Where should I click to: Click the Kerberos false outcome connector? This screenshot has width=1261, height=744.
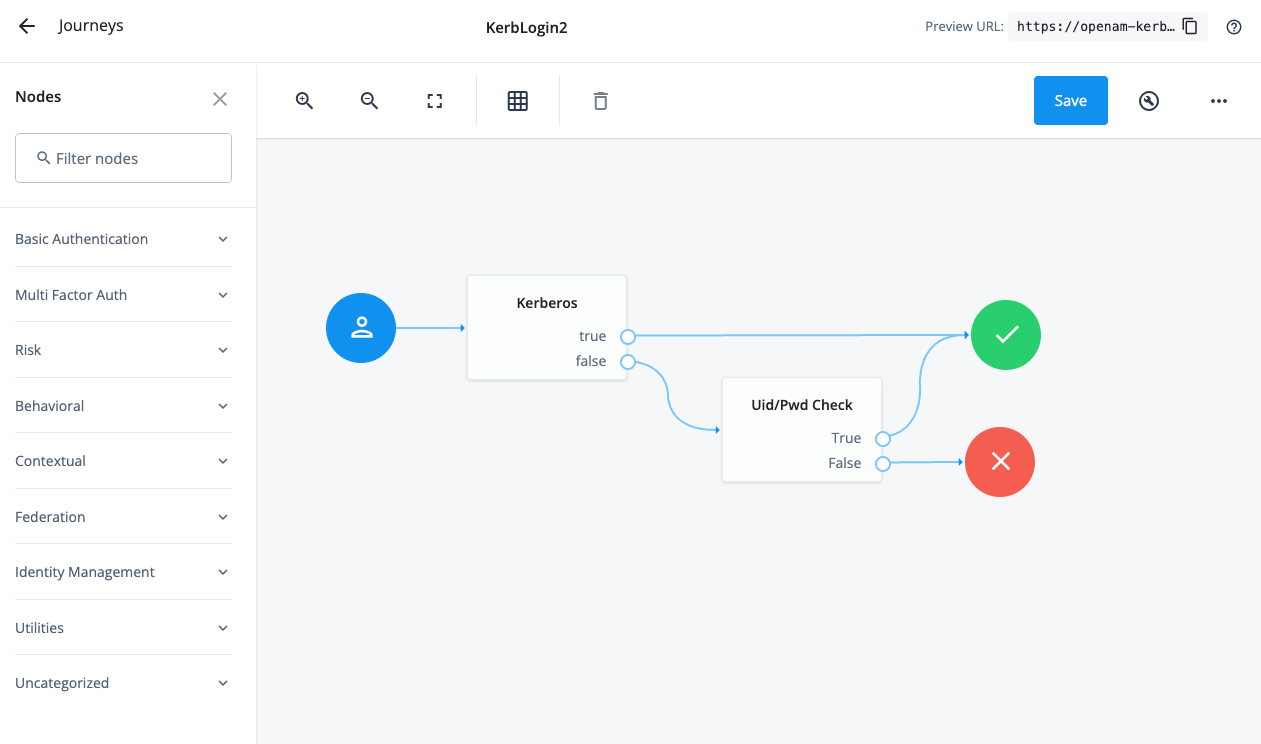(628, 362)
